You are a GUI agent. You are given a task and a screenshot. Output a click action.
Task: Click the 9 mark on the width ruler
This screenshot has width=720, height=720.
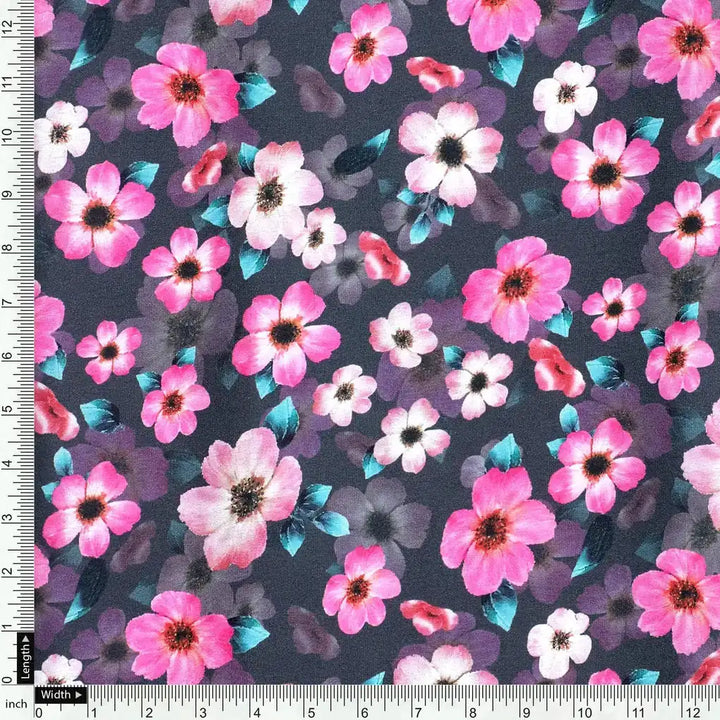tap(528, 711)
